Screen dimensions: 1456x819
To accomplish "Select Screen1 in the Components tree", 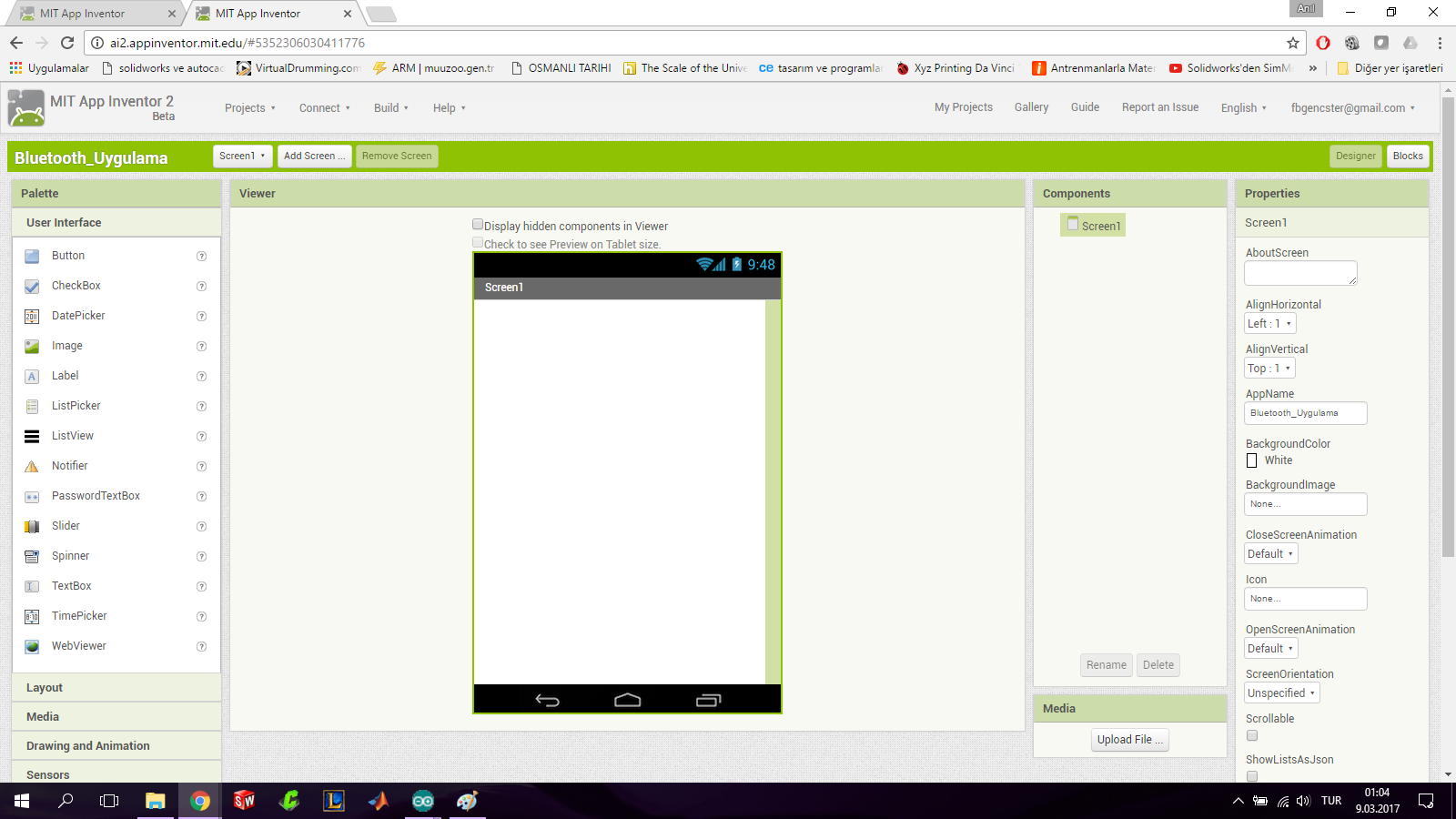I will [1094, 225].
